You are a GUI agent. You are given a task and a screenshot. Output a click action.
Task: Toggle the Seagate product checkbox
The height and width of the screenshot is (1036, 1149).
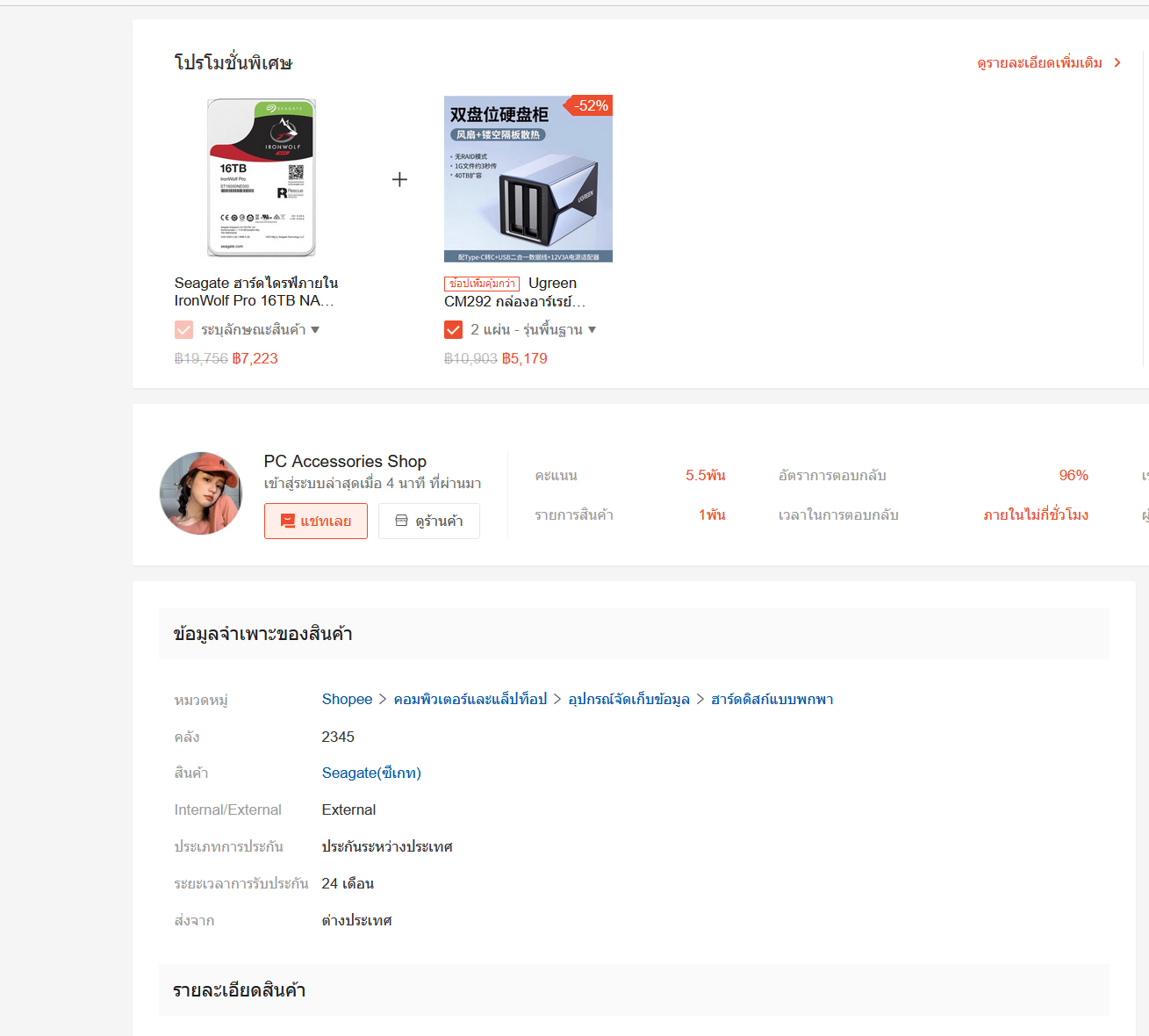point(183,330)
